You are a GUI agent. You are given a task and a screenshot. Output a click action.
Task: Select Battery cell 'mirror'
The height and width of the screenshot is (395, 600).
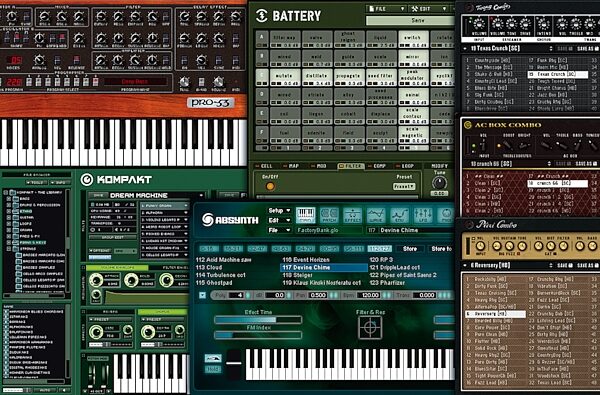[413, 59]
